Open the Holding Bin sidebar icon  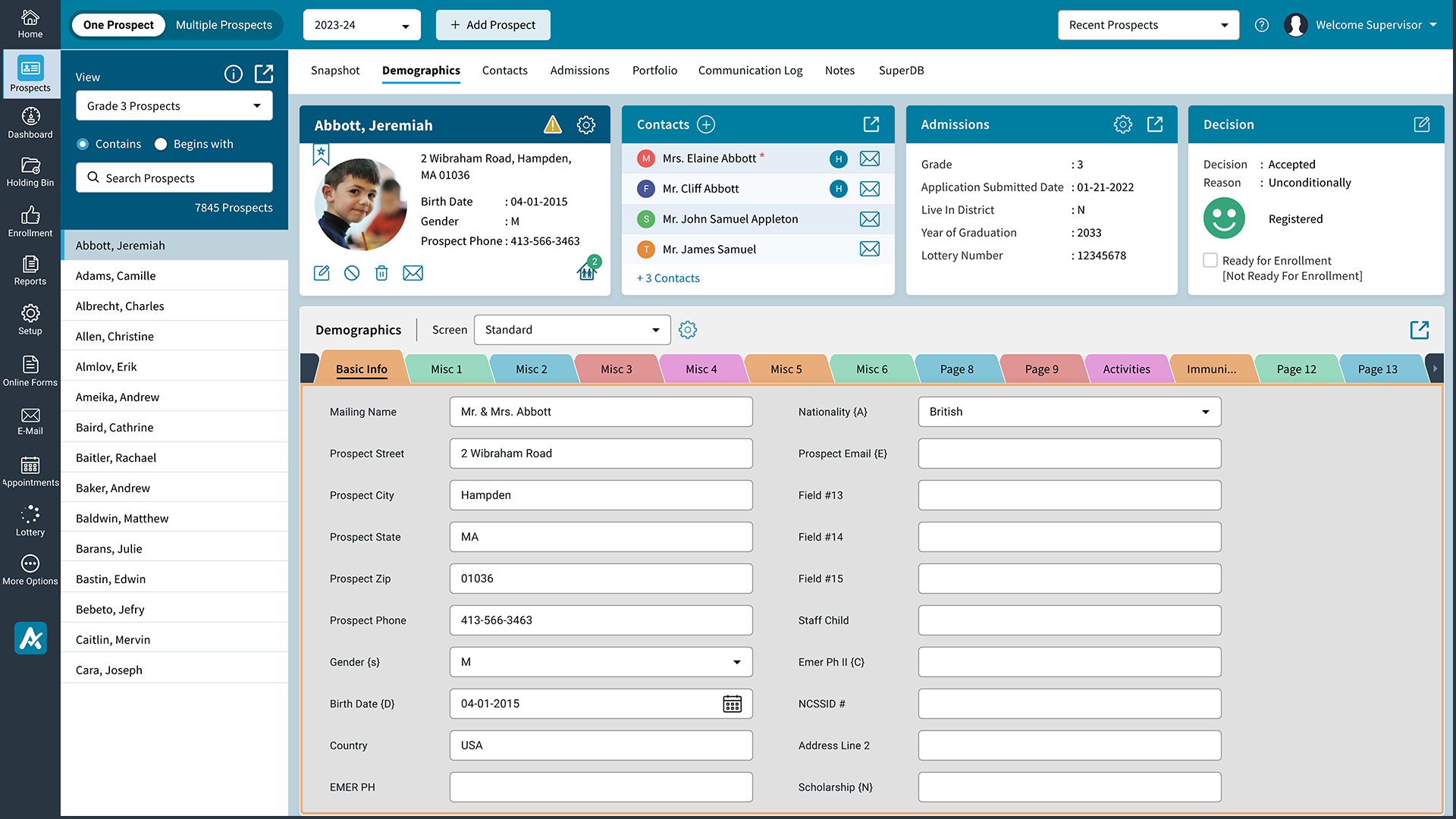click(30, 171)
